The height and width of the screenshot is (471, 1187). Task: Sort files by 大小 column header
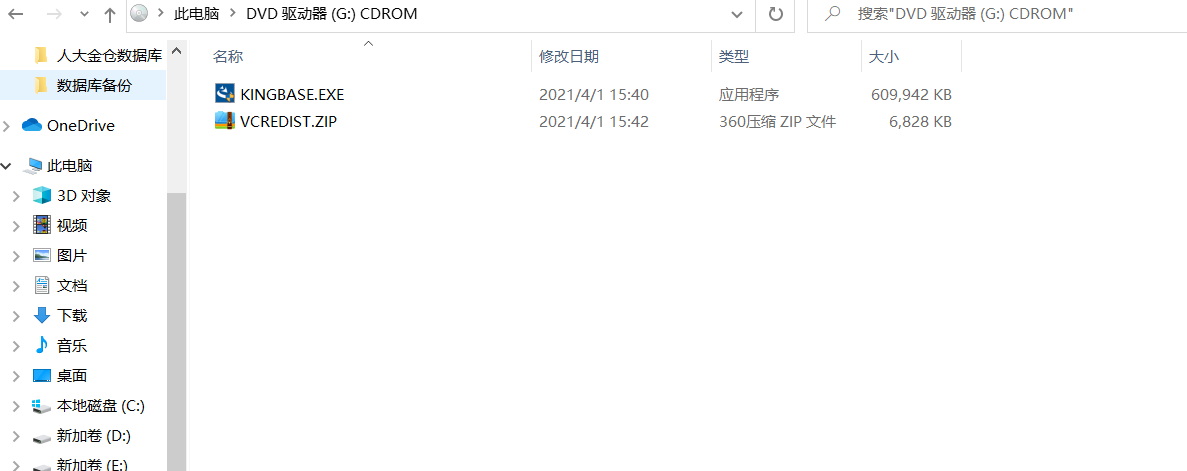[x=884, y=57]
